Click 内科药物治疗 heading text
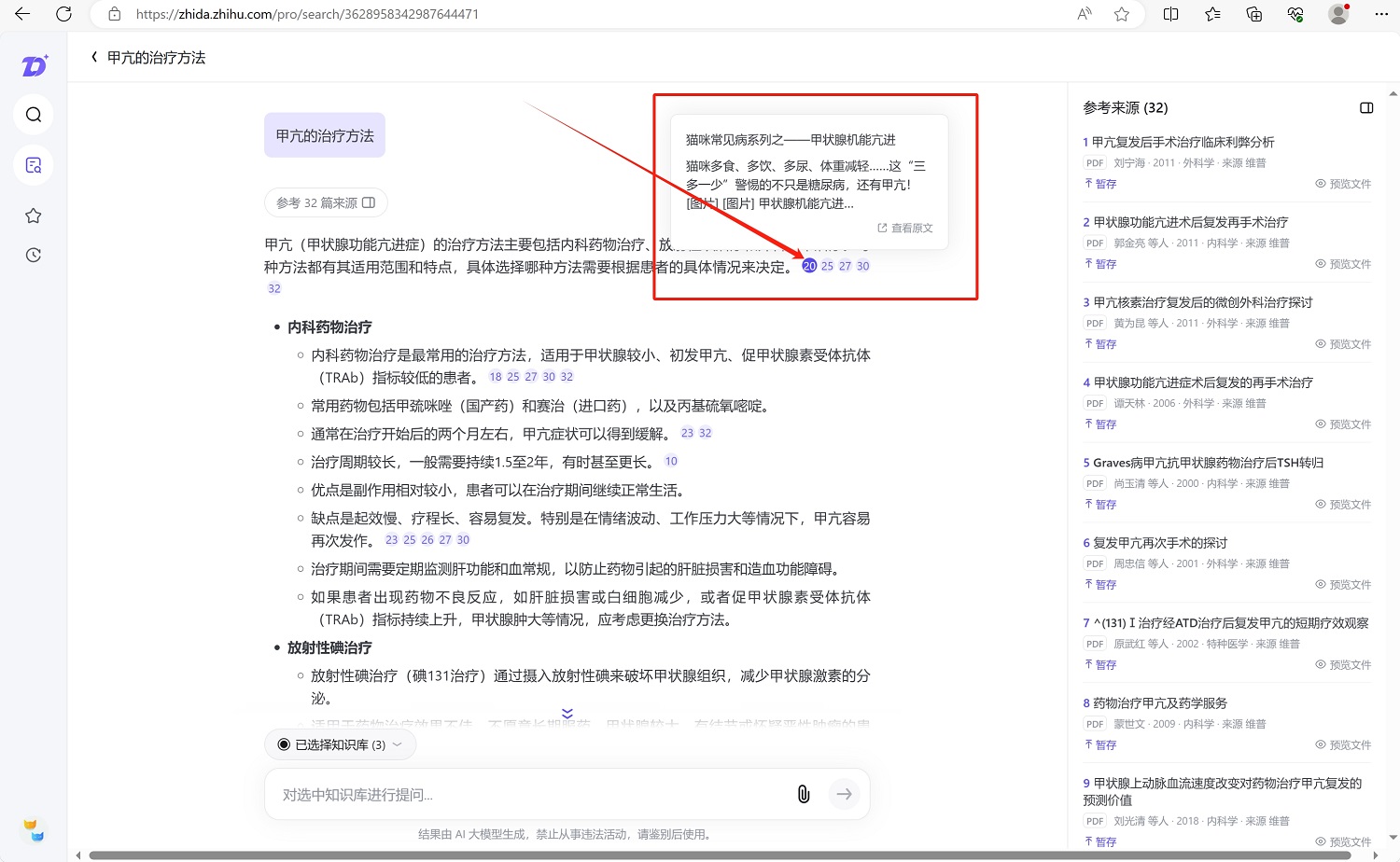1400x862 pixels. tap(329, 327)
